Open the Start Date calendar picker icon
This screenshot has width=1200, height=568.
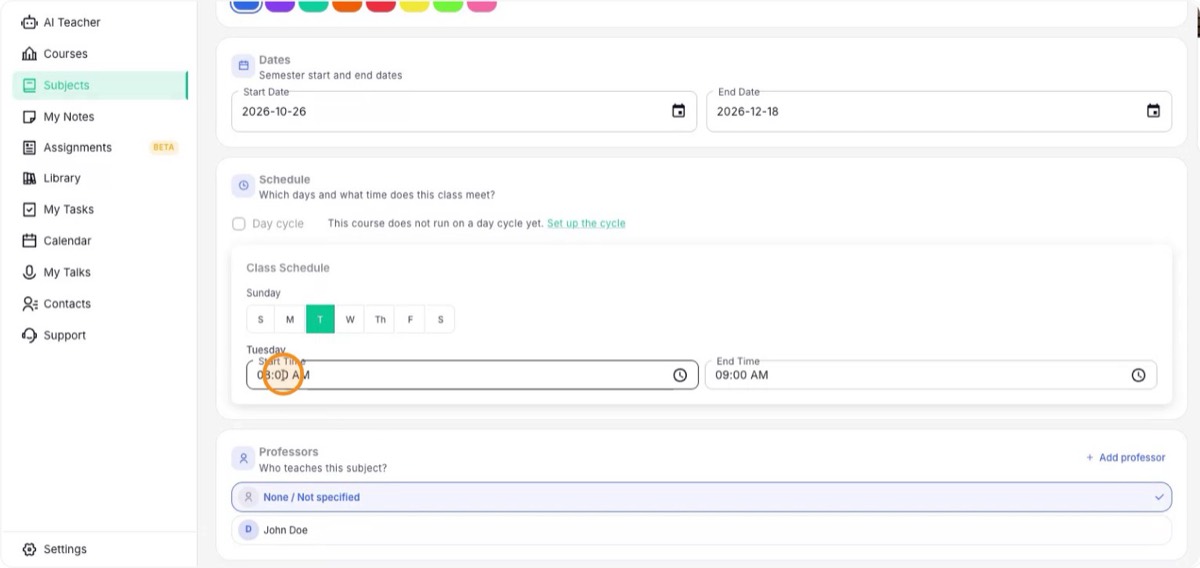tap(678, 111)
